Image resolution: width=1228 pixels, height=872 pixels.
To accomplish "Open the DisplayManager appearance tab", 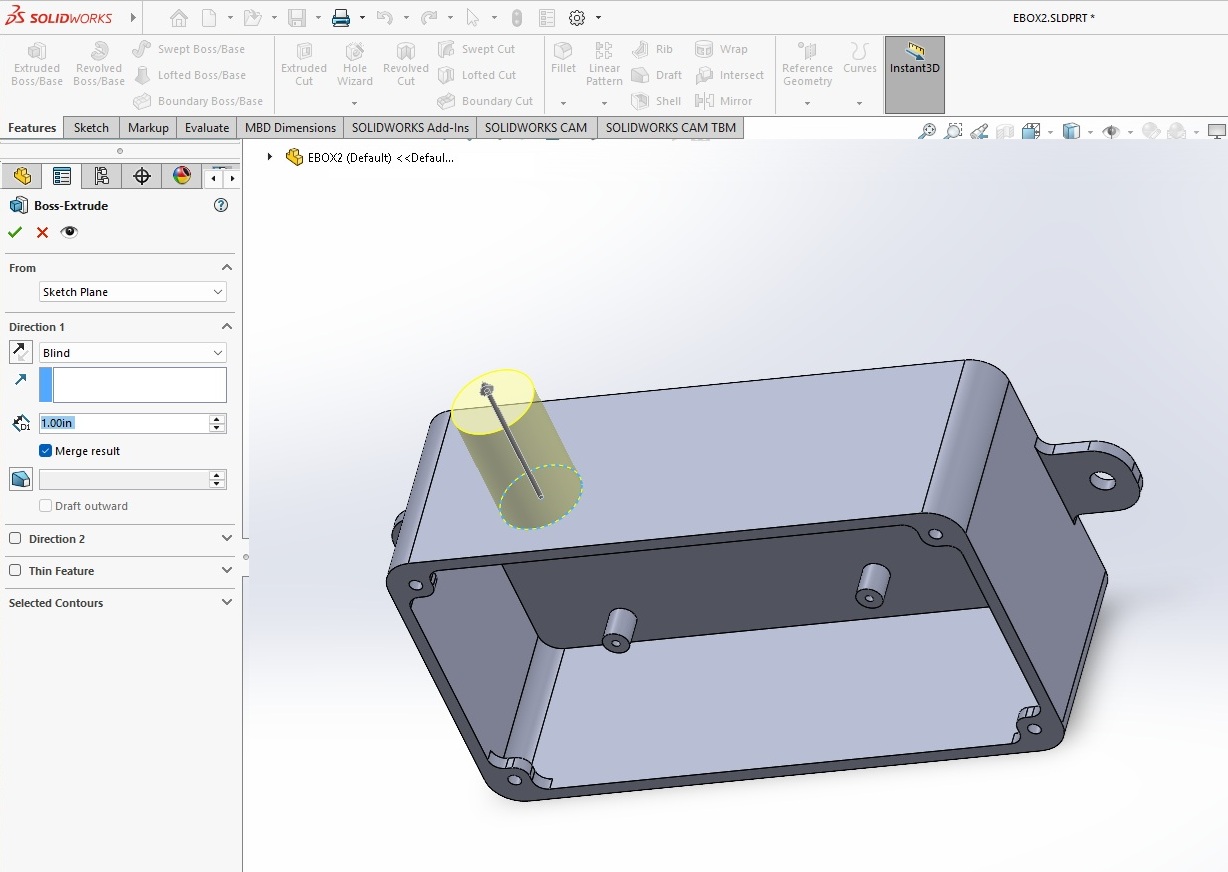I will [x=181, y=177].
